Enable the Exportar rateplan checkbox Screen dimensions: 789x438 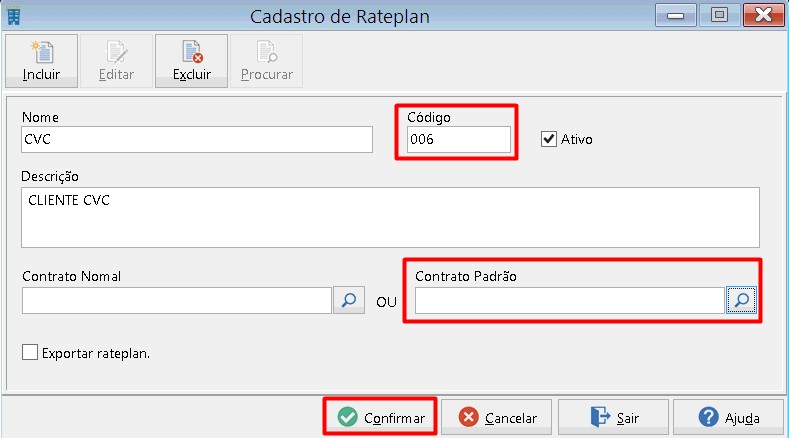30,352
